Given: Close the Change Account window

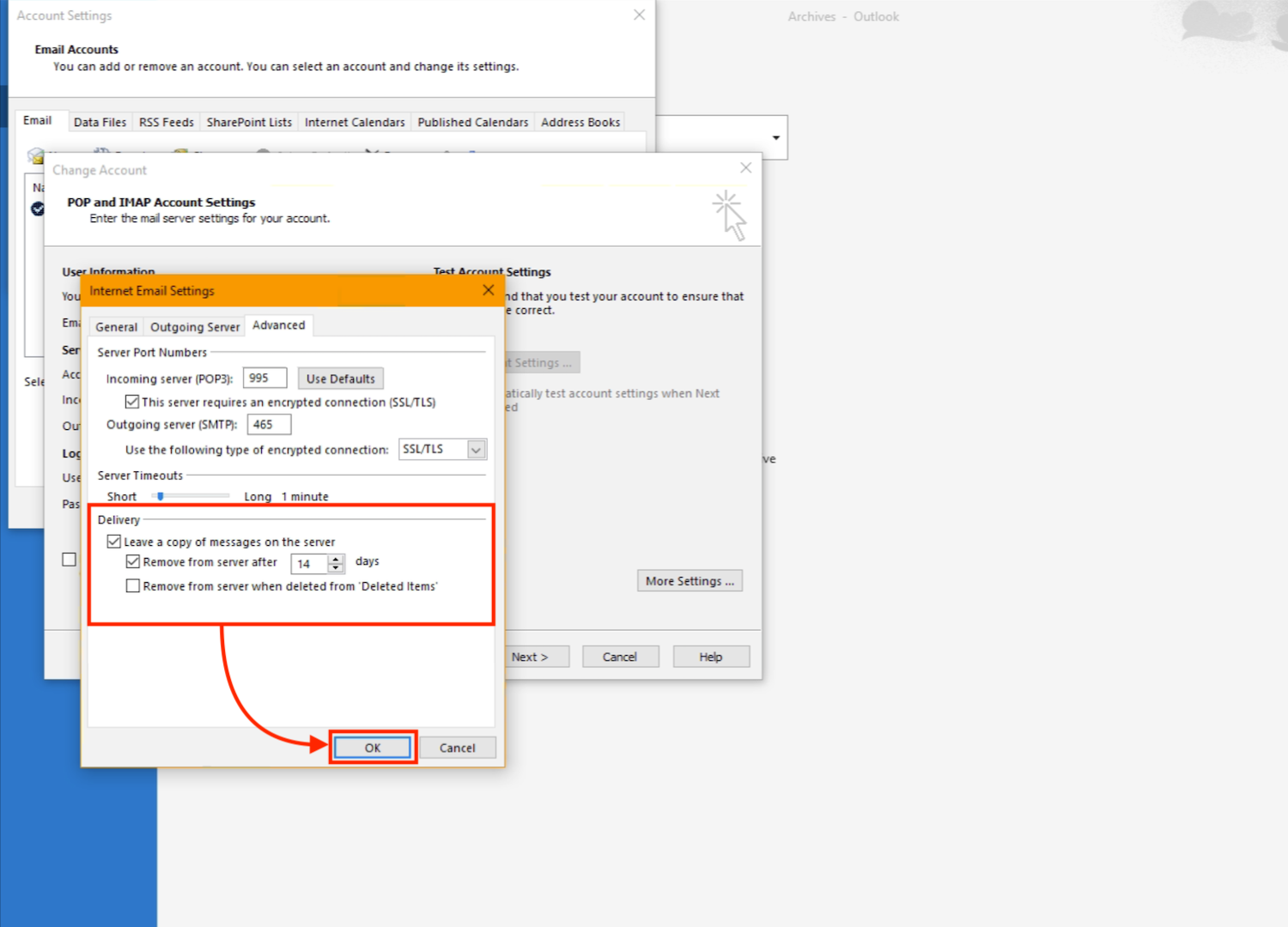Looking at the screenshot, I should pyautogui.click(x=745, y=168).
